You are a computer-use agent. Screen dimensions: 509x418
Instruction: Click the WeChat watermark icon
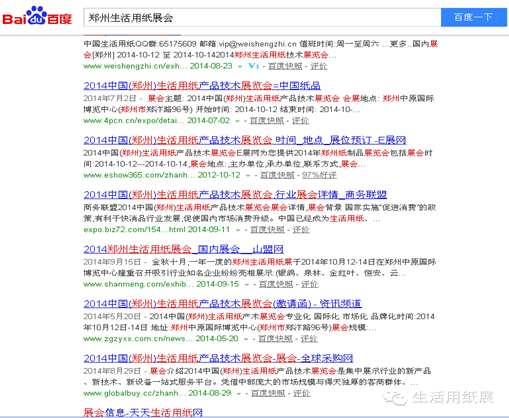tap(395, 398)
